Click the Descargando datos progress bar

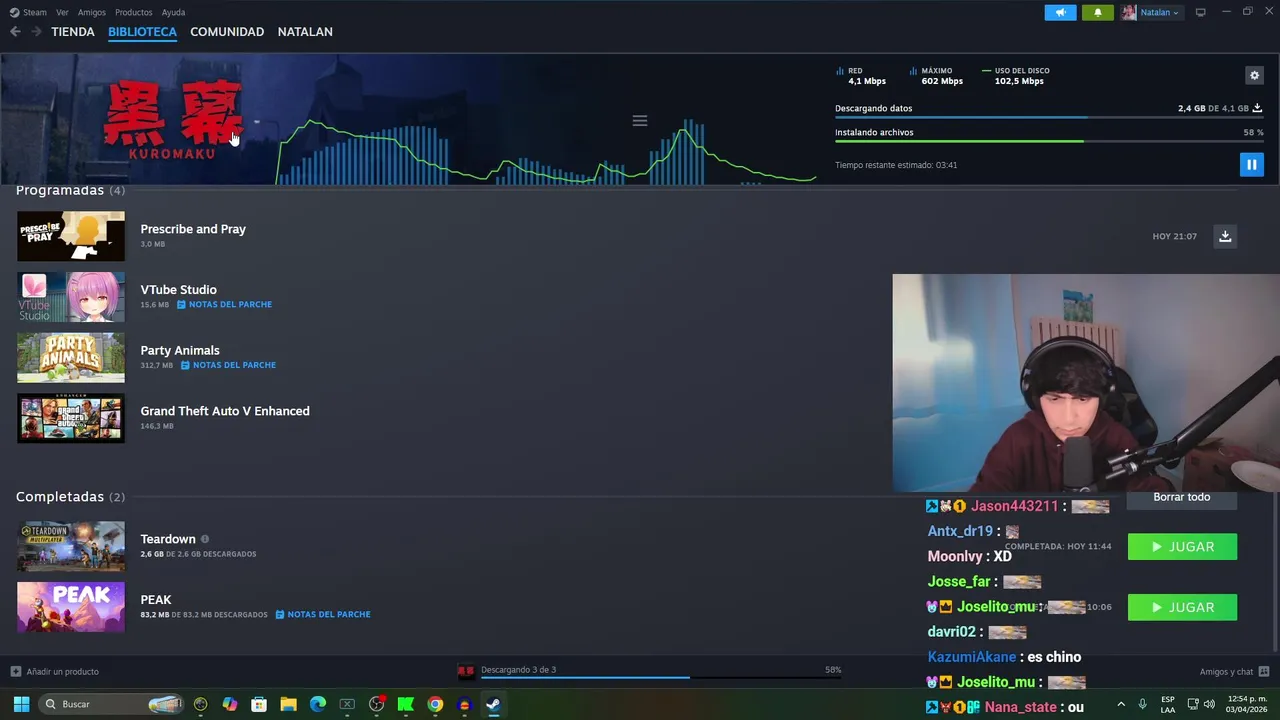(1049, 118)
